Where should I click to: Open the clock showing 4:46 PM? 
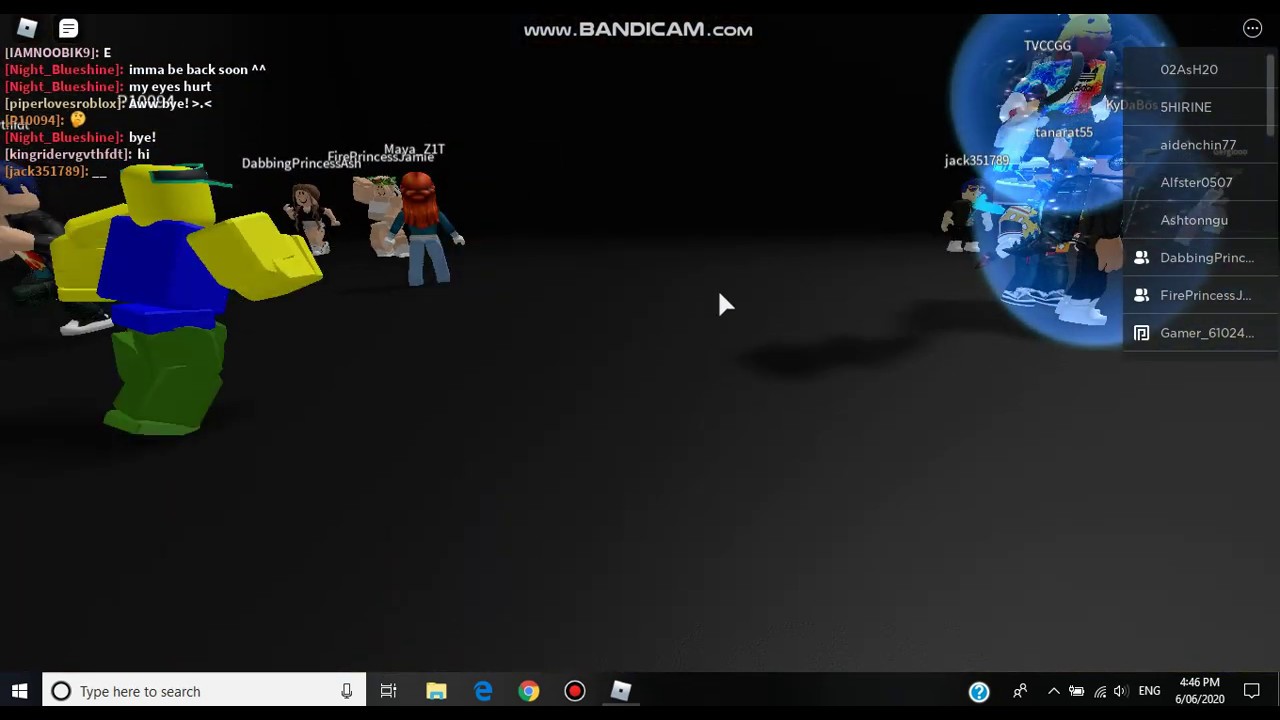pos(1199,691)
